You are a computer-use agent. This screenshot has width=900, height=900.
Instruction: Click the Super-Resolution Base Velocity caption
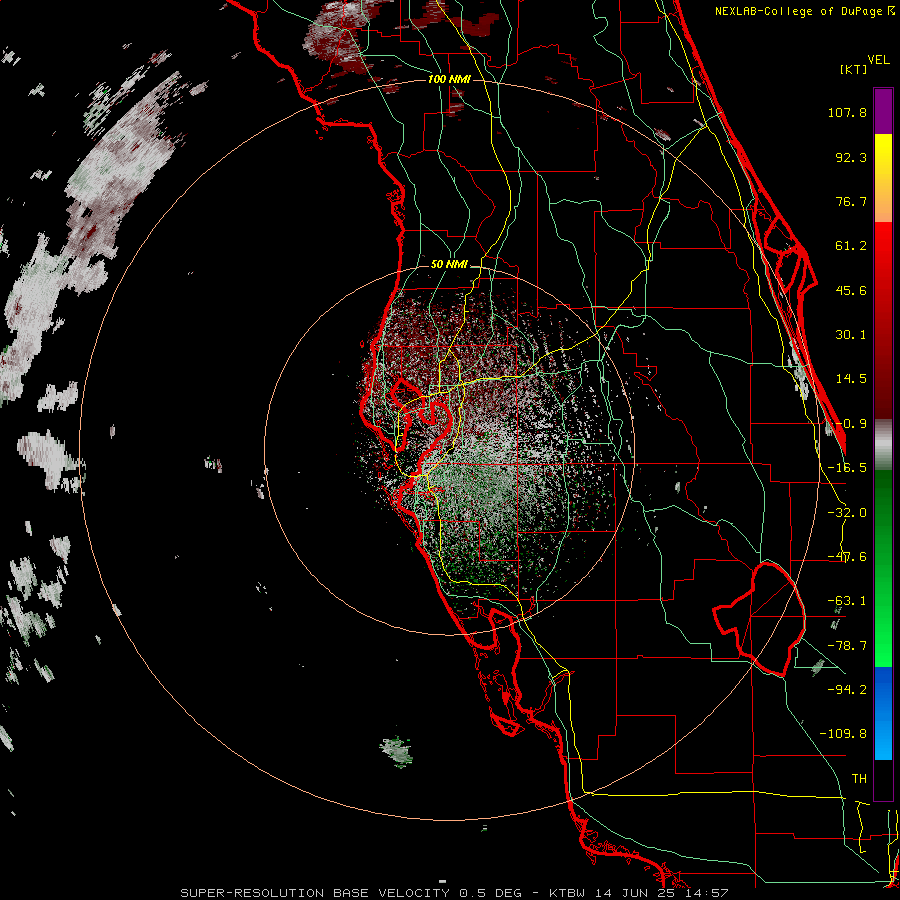(x=455, y=893)
